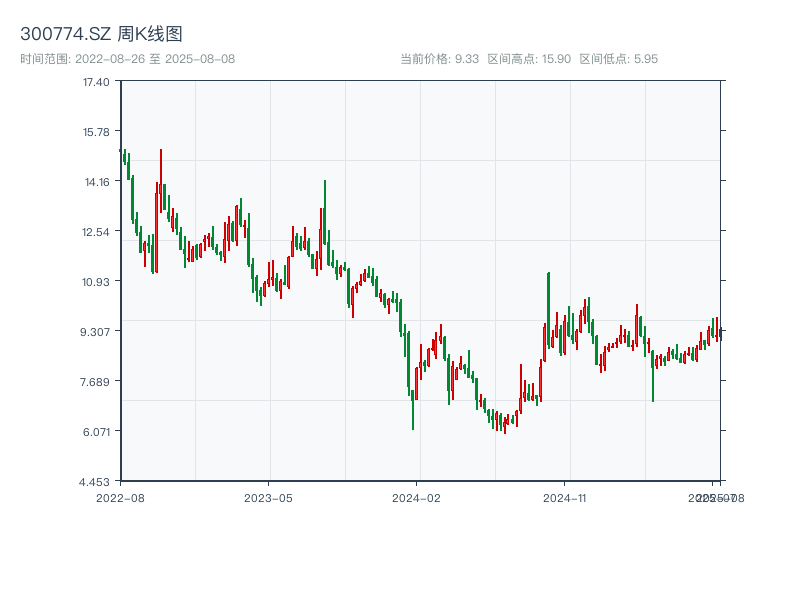The width and height of the screenshot is (800, 600).
Task: Click the 12.54 price axis label
Action: click(x=96, y=231)
